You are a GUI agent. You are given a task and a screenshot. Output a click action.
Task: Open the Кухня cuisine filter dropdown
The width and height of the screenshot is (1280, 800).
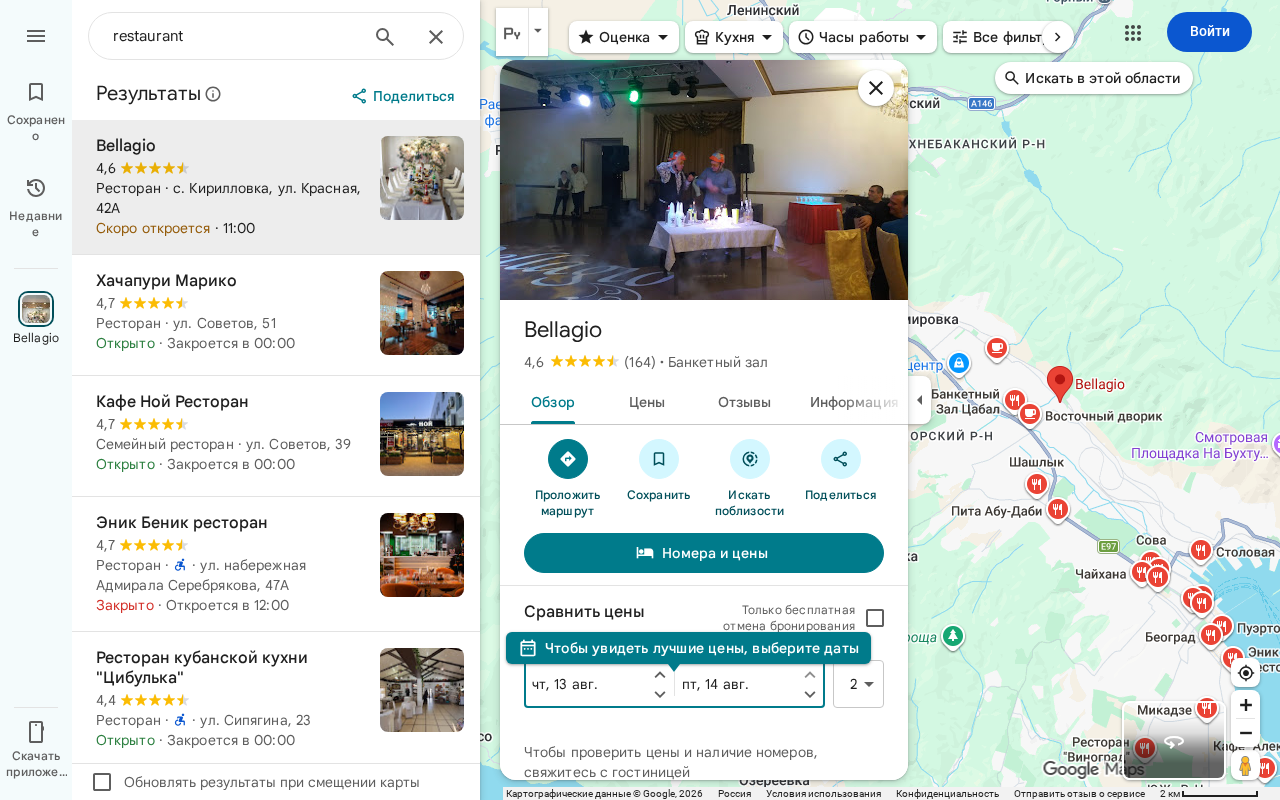tap(734, 37)
